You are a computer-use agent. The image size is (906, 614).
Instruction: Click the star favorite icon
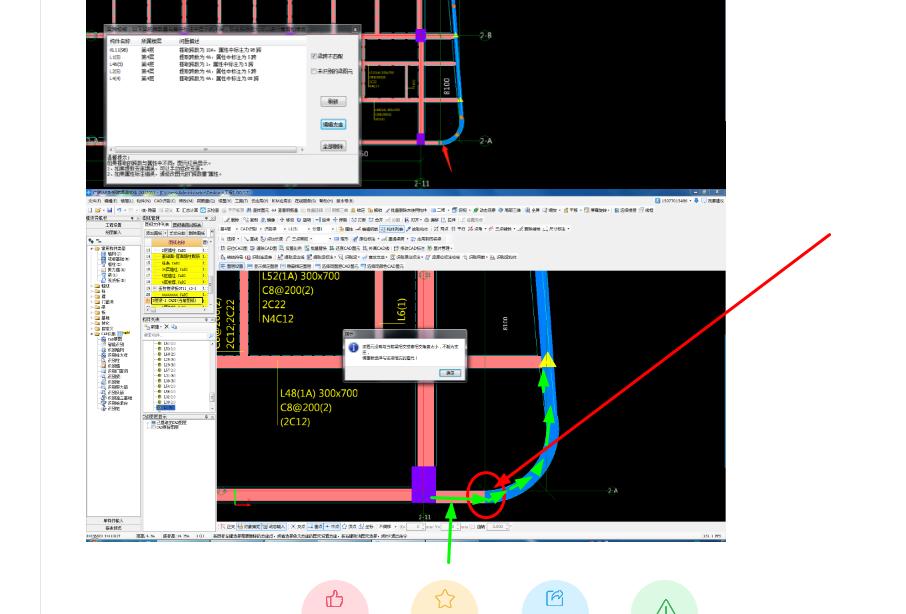[x=444, y=598]
